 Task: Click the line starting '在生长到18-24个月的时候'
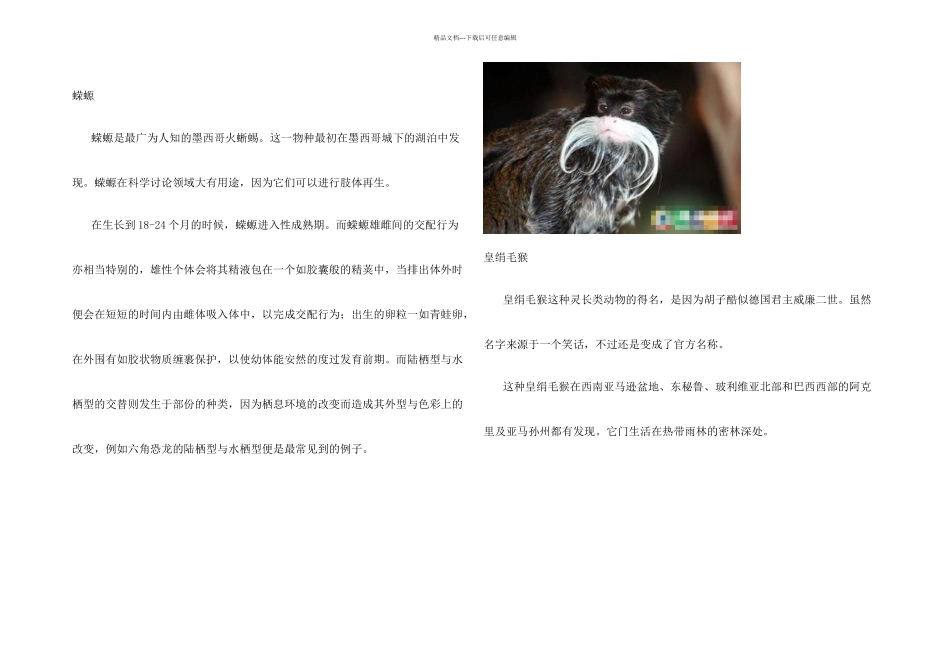coord(274,225)
